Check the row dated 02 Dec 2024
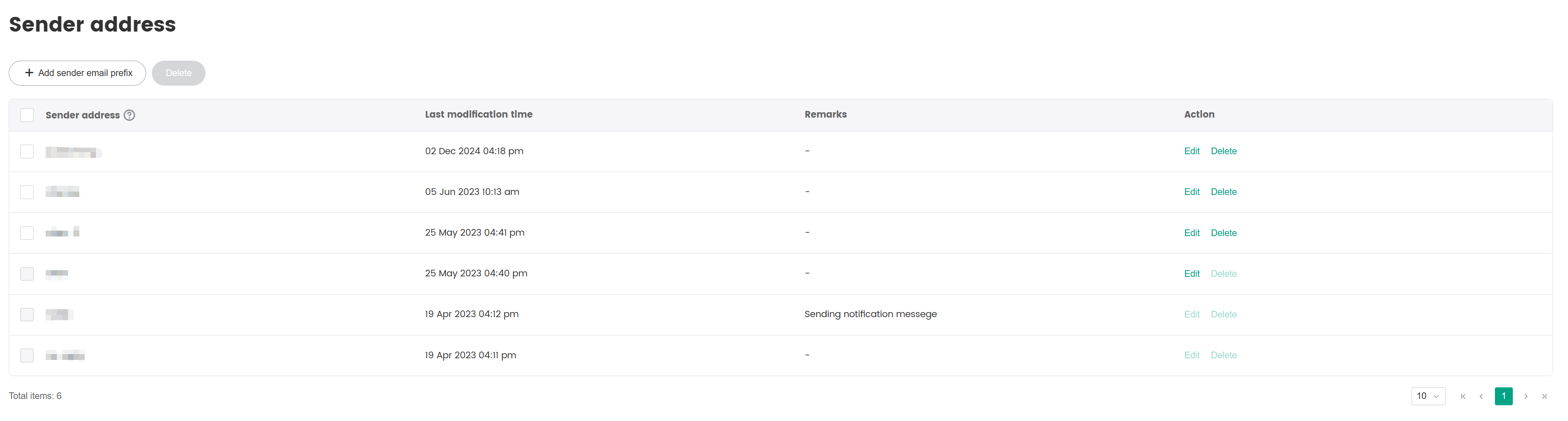Screen dimensions: 1568x421 (x=27, y=151)
